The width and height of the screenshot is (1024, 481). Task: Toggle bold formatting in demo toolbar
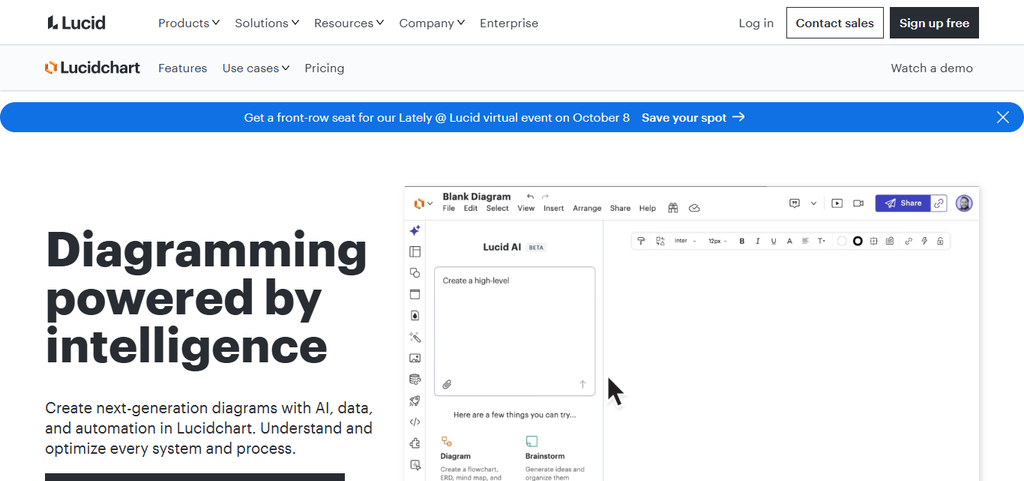[x=742, y=241]
